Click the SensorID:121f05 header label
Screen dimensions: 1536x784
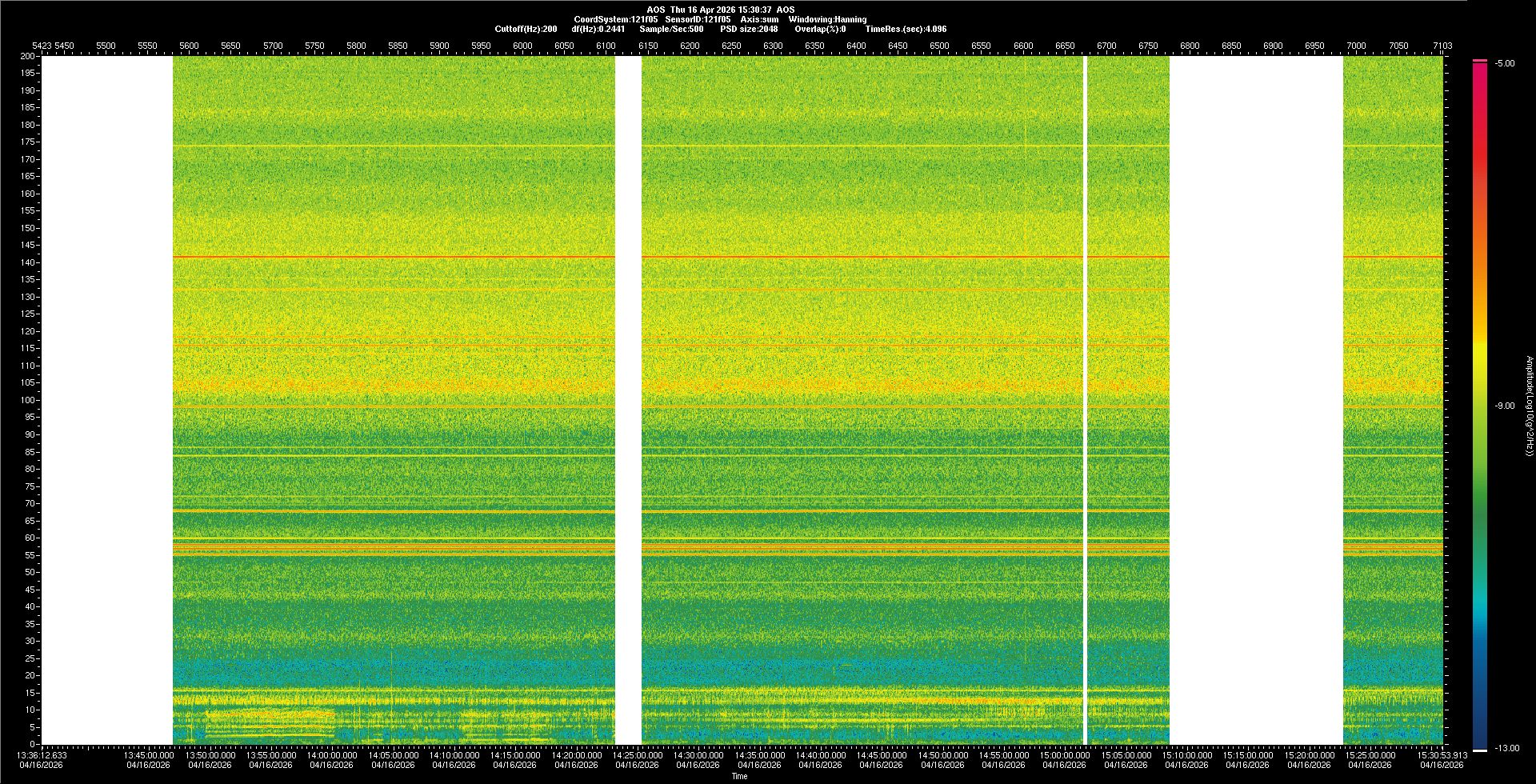click(698, 19)
